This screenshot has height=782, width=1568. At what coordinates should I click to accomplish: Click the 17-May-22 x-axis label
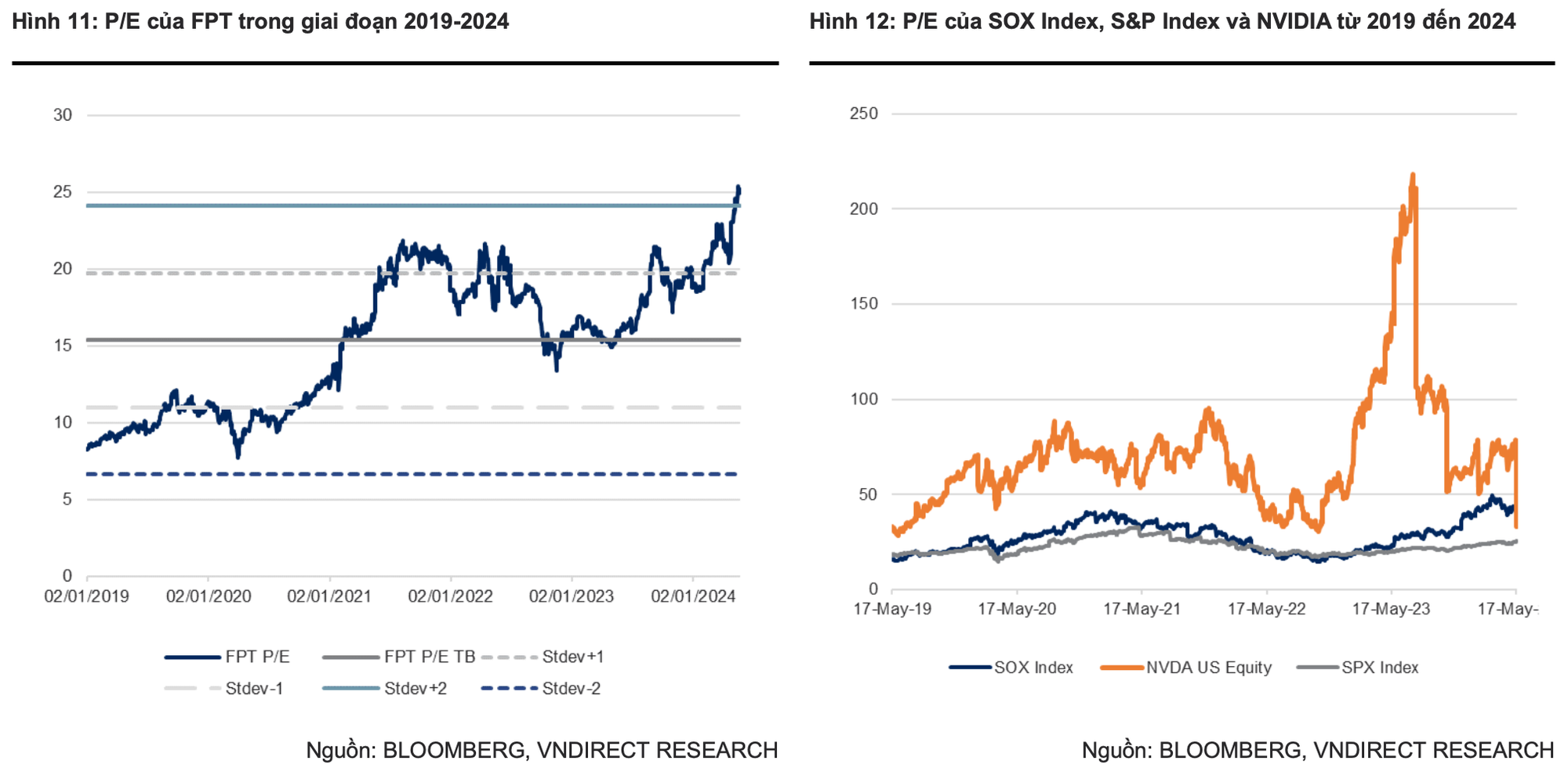1267,610
